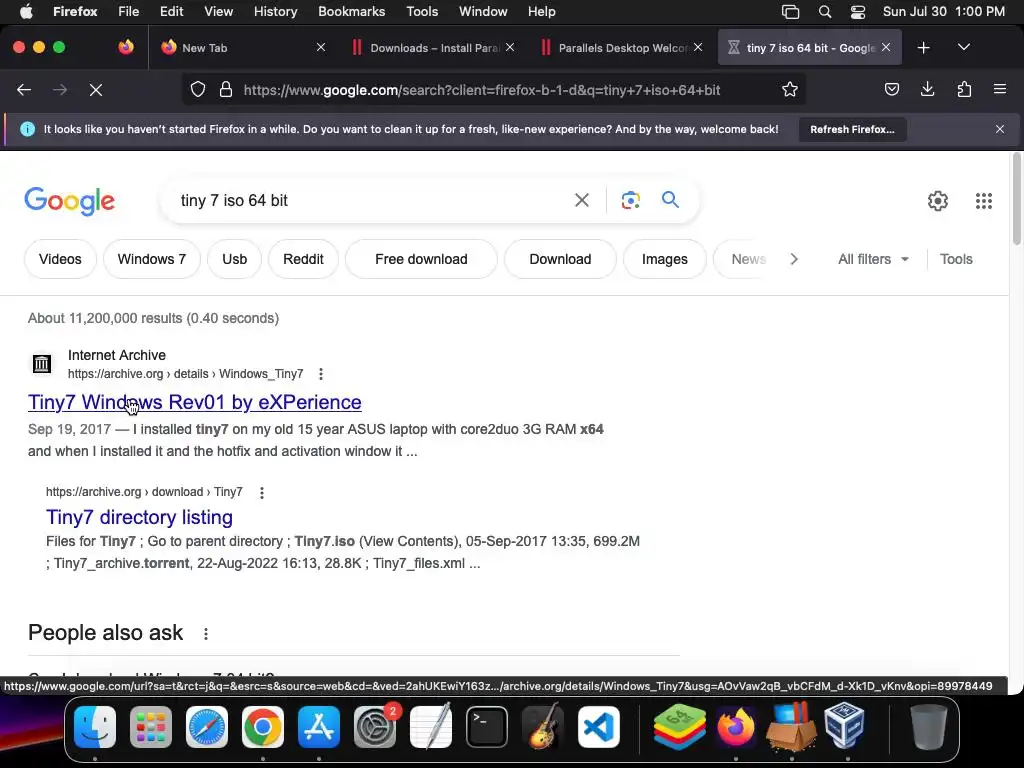Open Finder from the Dock
This screenshot has height=768, width=1024.
click(x=95, y=727)
